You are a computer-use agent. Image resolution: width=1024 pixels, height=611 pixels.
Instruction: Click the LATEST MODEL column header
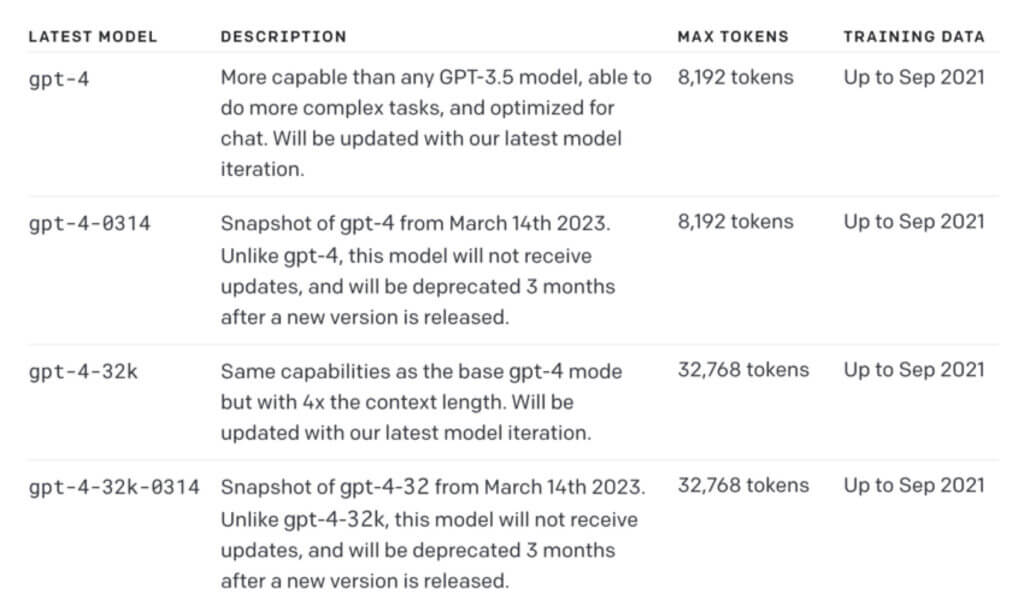pos(93,37)
